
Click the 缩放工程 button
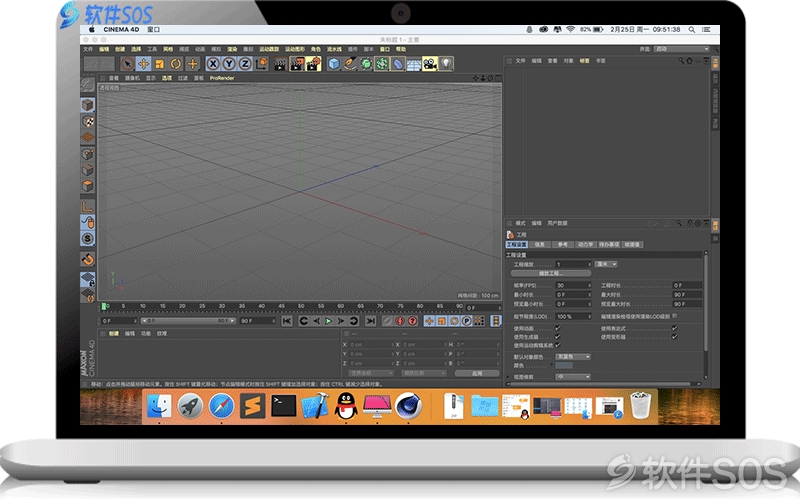click(x=551, y=273)
